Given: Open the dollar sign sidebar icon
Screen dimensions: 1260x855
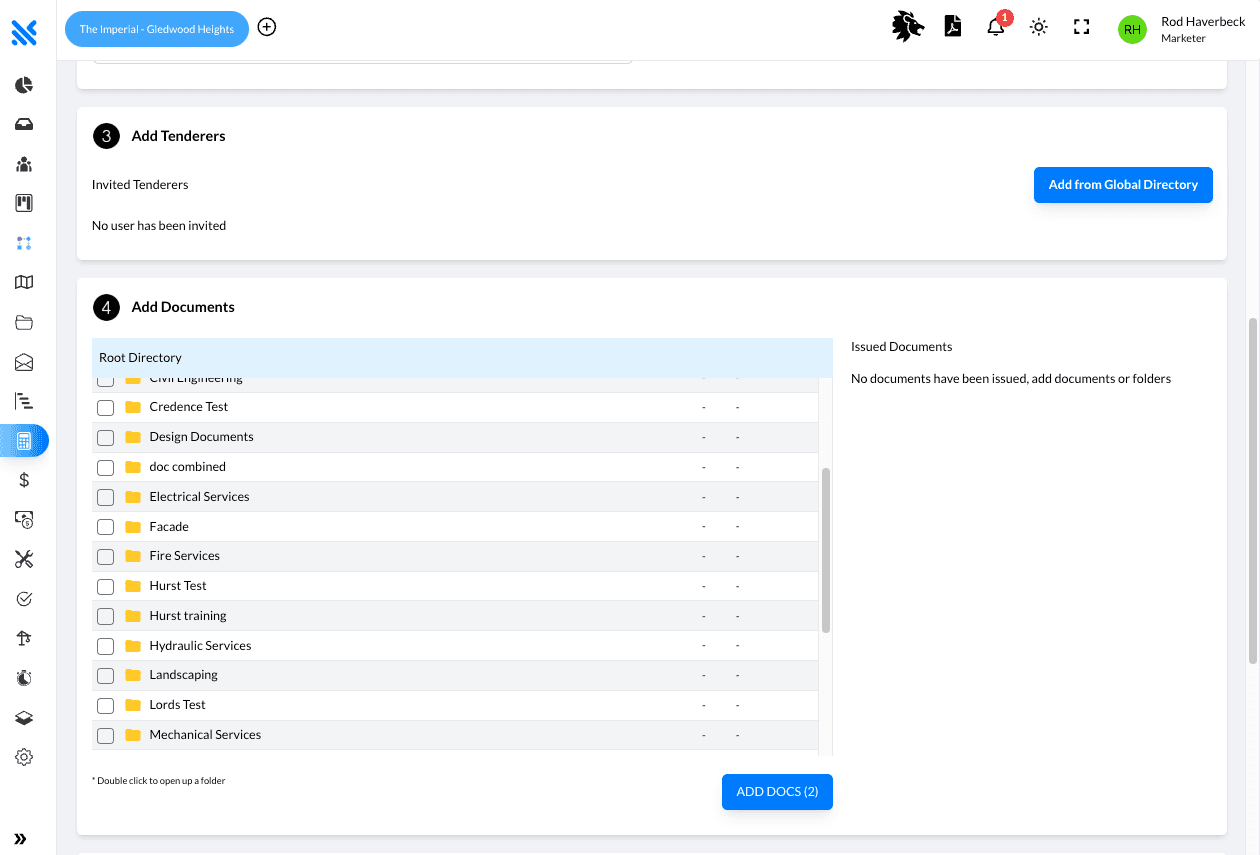Looking at the screenshot, I should coord(24,480).
